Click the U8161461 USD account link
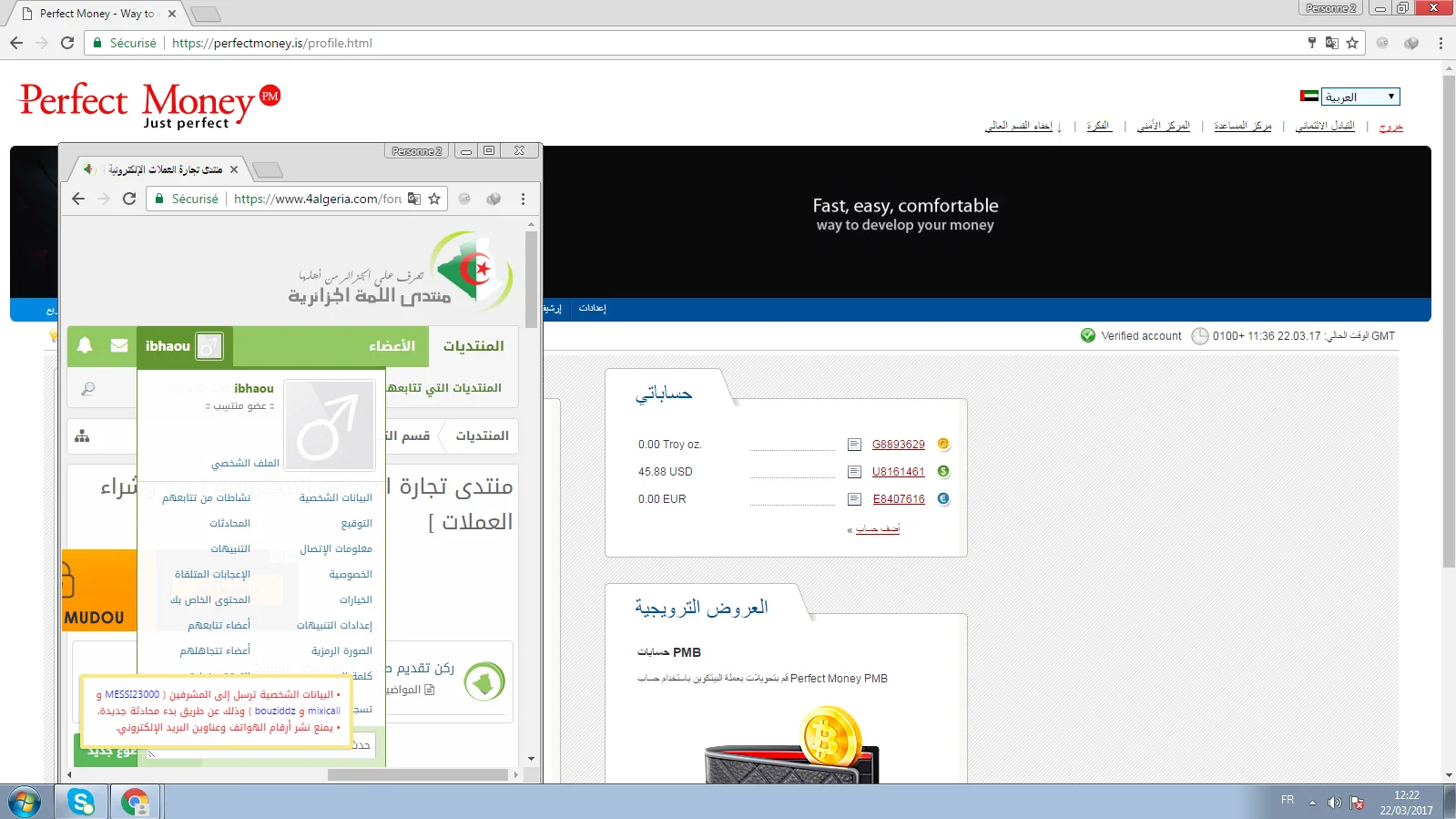The width and height of the screenshot is (1456, 819). (x=899, y=472)
